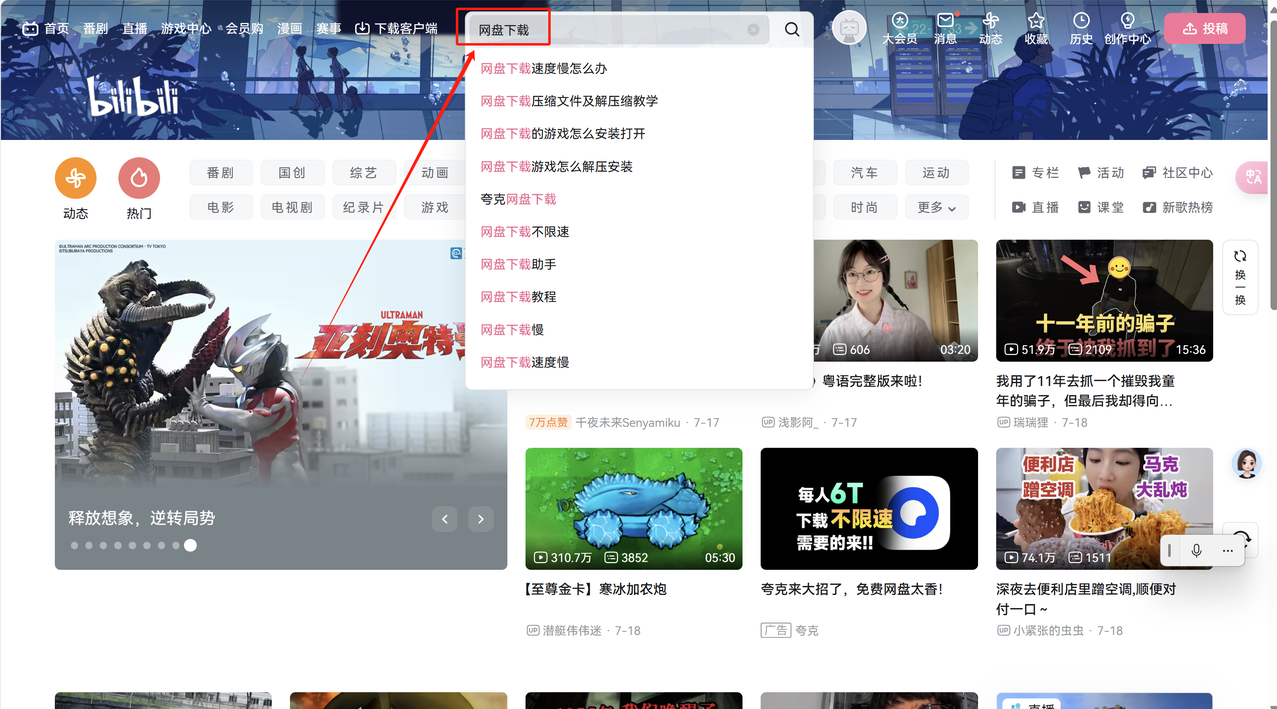
Task: Open the 课堂 link
Action: coord(1101,207)
